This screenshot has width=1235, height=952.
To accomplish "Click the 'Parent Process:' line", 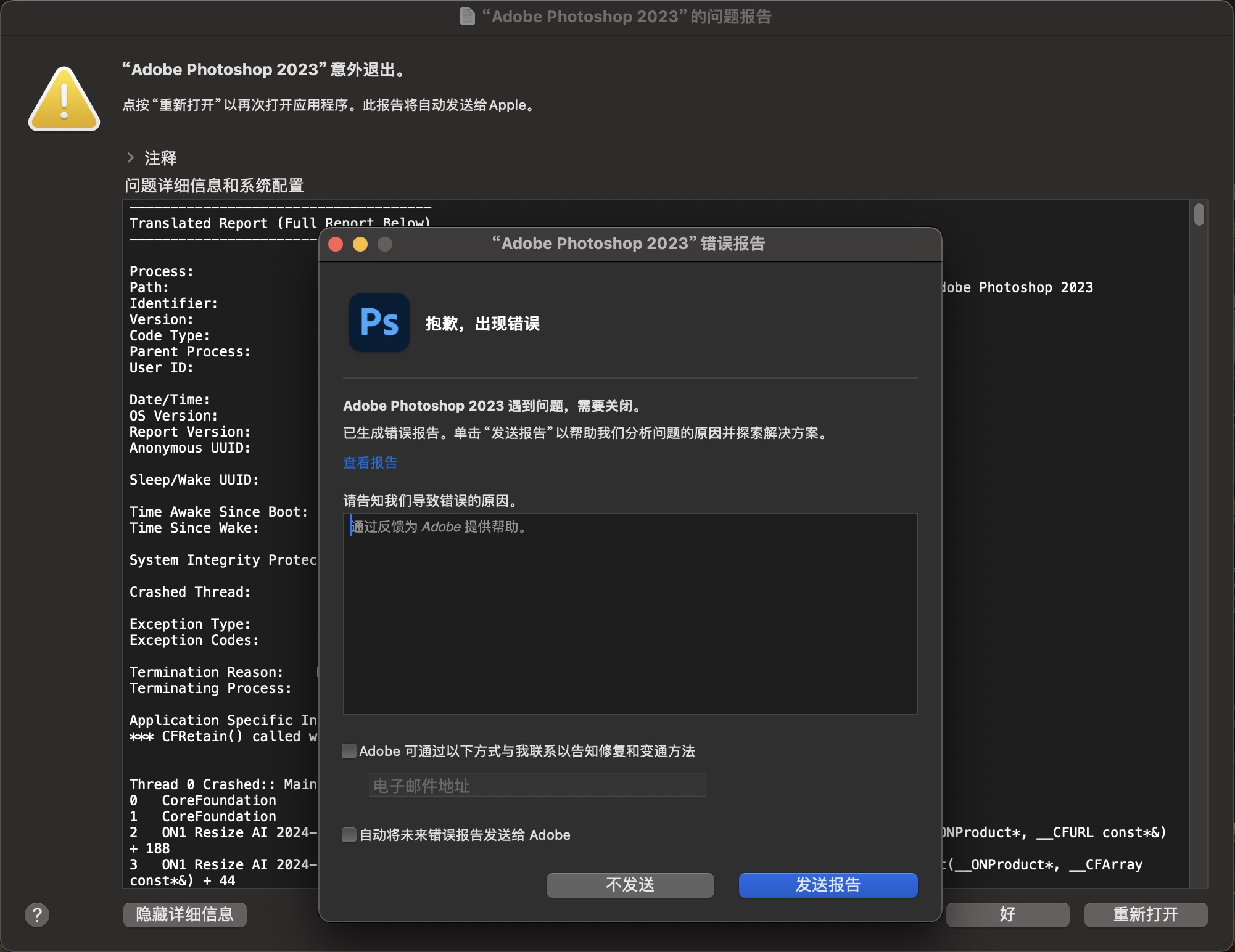I will click(x=190, y=351).
